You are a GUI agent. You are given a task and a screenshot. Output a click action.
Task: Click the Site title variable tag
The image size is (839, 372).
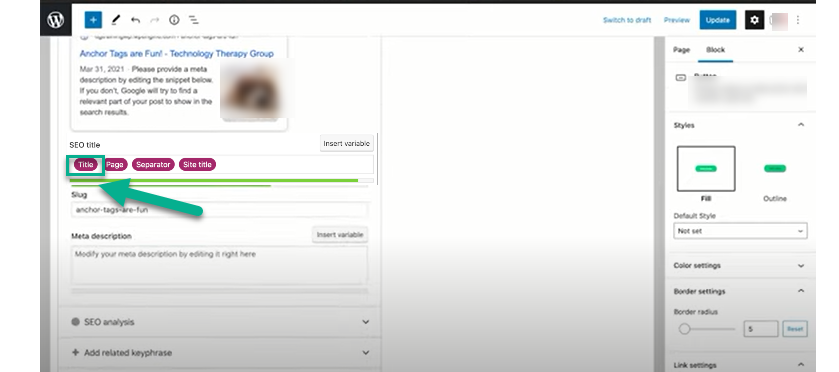pos(197,165)
